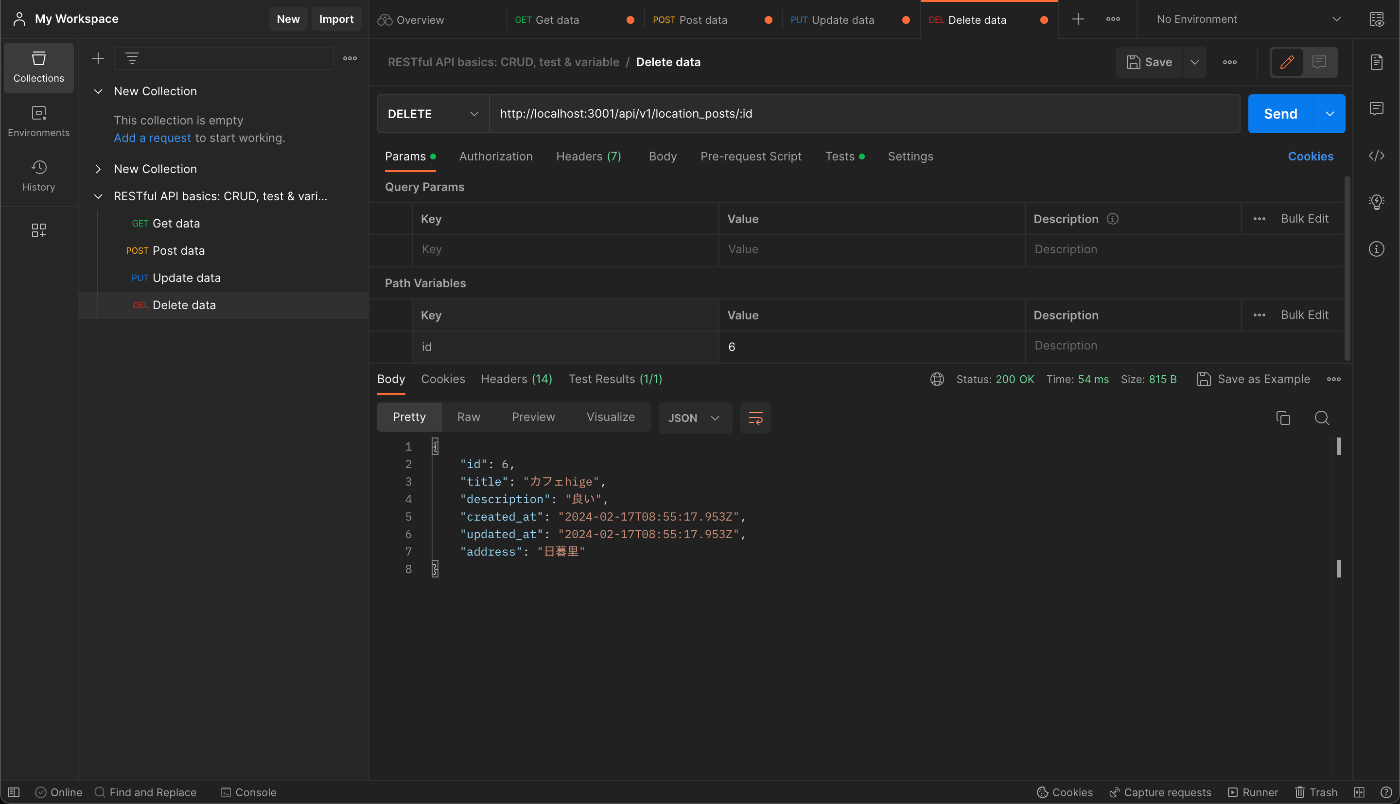Switch to comment mode icon
The width and height of the screenshot is (1400, 804).
[x=1319, y=62]
